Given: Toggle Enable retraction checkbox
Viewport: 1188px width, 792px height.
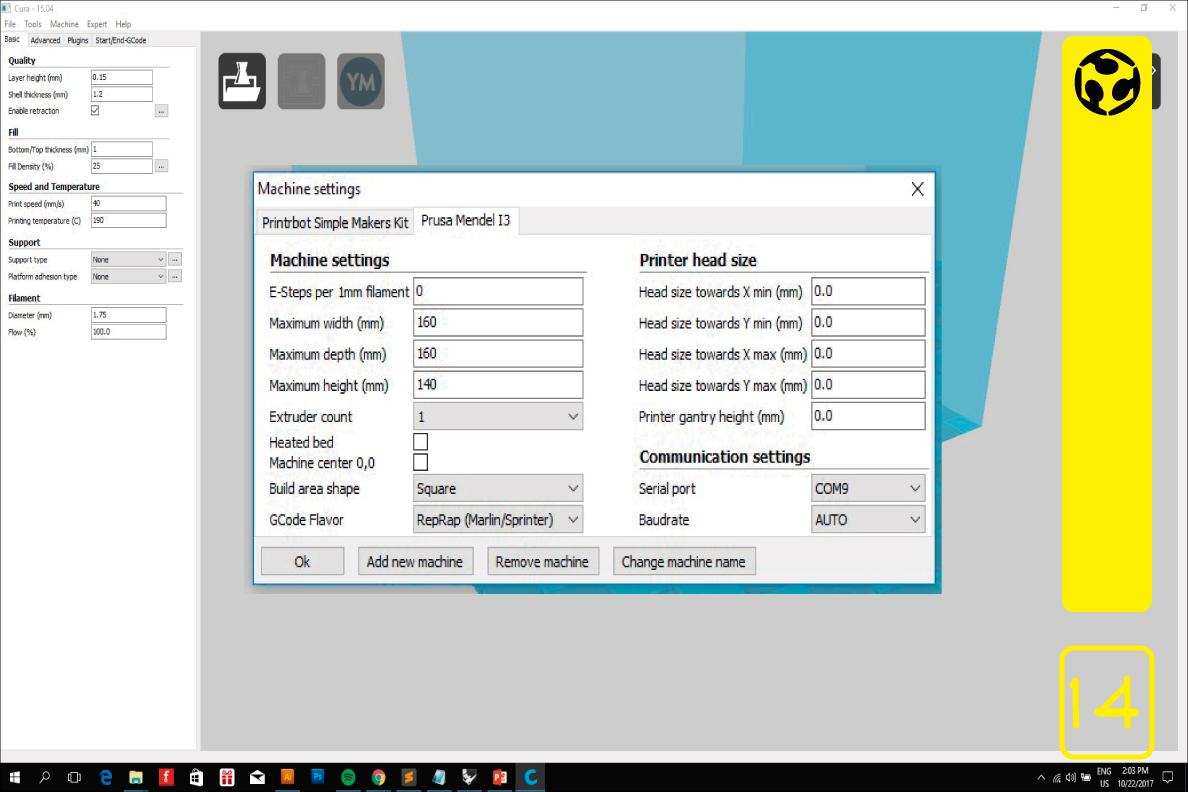Looking at the screenshot, I should 95,111.
